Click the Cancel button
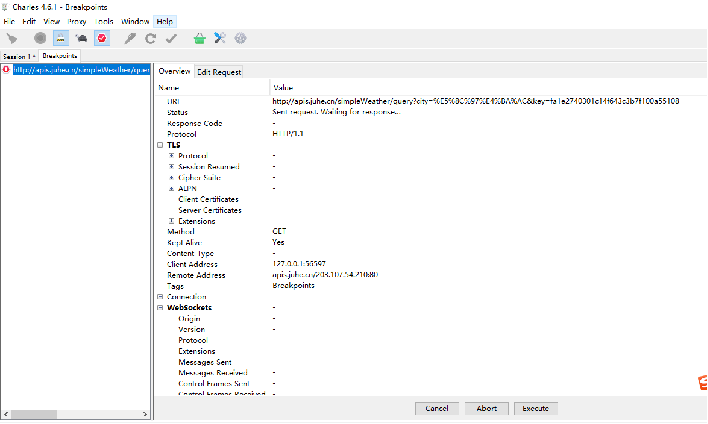The height and width of the screenshot is (424, 708). [x=437, y=408]
